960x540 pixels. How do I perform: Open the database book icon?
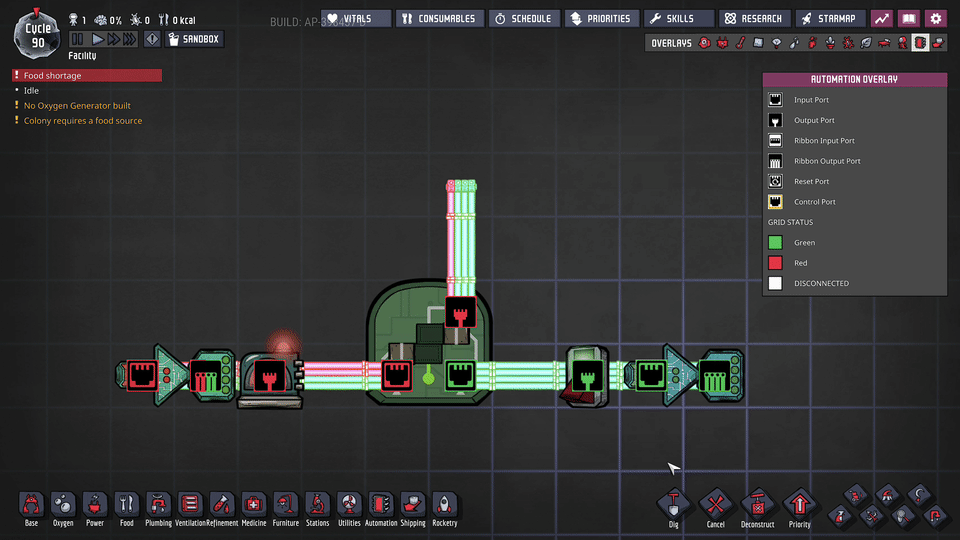[x=908, y=18]
